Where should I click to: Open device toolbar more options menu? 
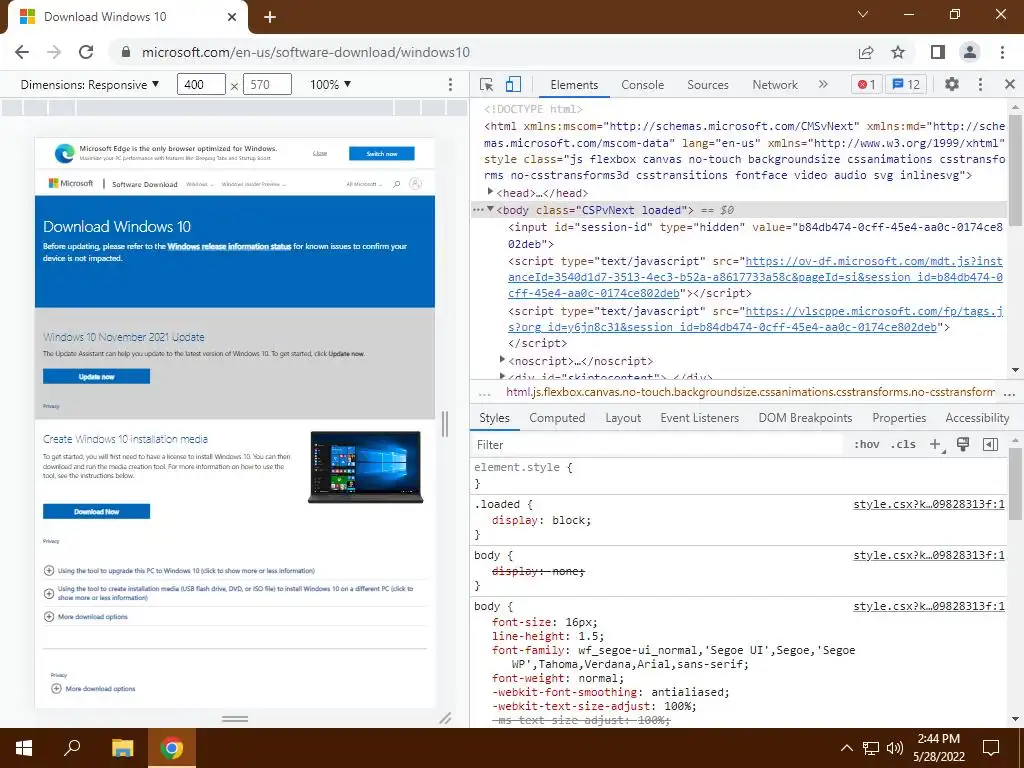click(450, 84)
